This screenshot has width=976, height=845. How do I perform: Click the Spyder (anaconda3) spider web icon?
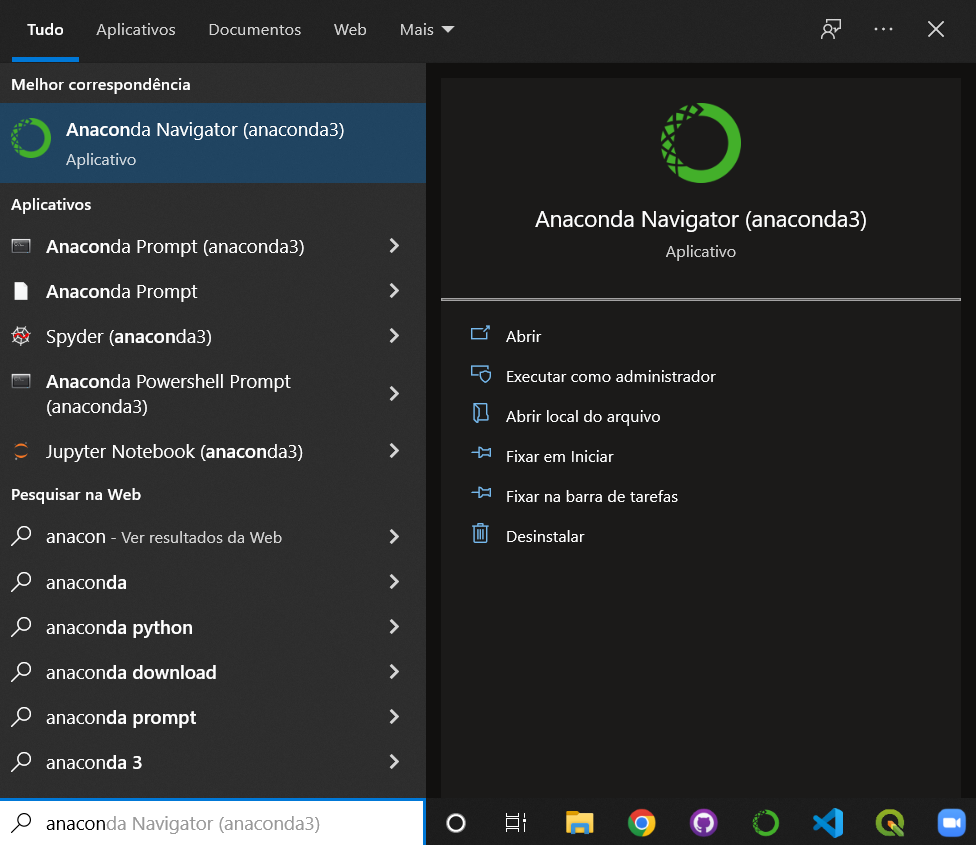pos(21,336)
